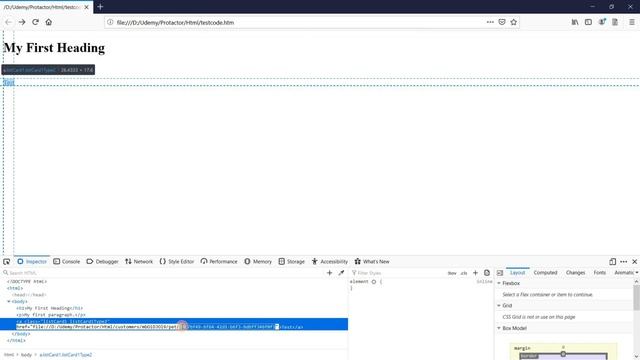
Task: Open the Style Editor tab
Action: click(x=177, y=262)
